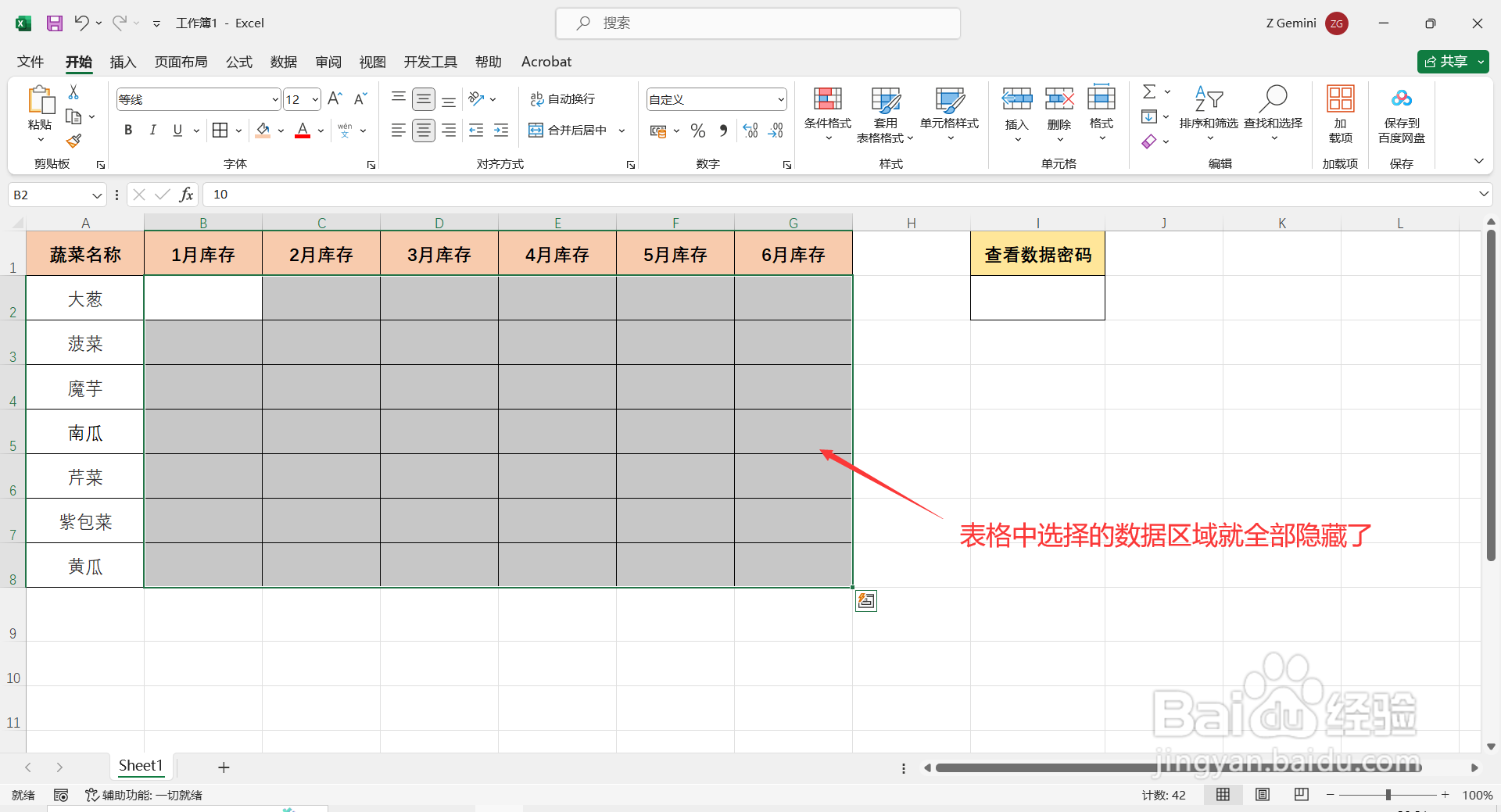Click the Quick Analysis icon below table

tap(866, 601)
